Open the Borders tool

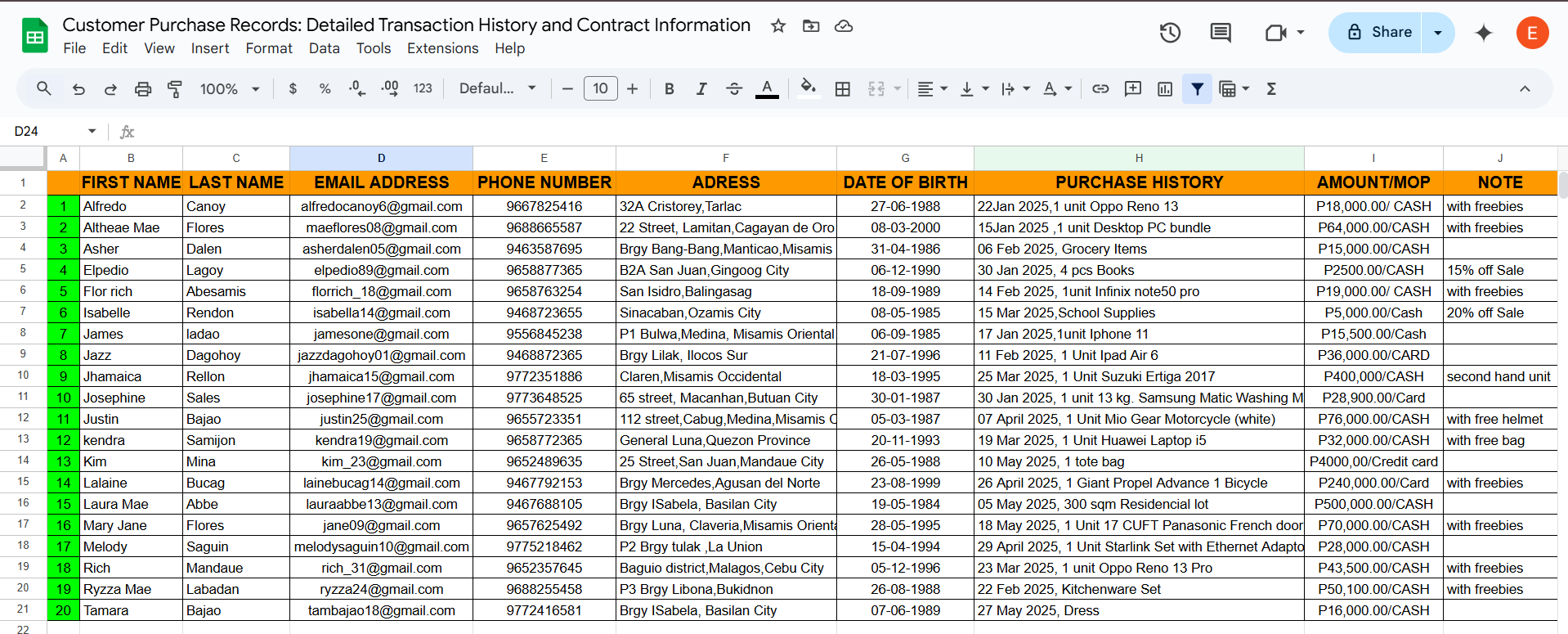click(843, 89)
